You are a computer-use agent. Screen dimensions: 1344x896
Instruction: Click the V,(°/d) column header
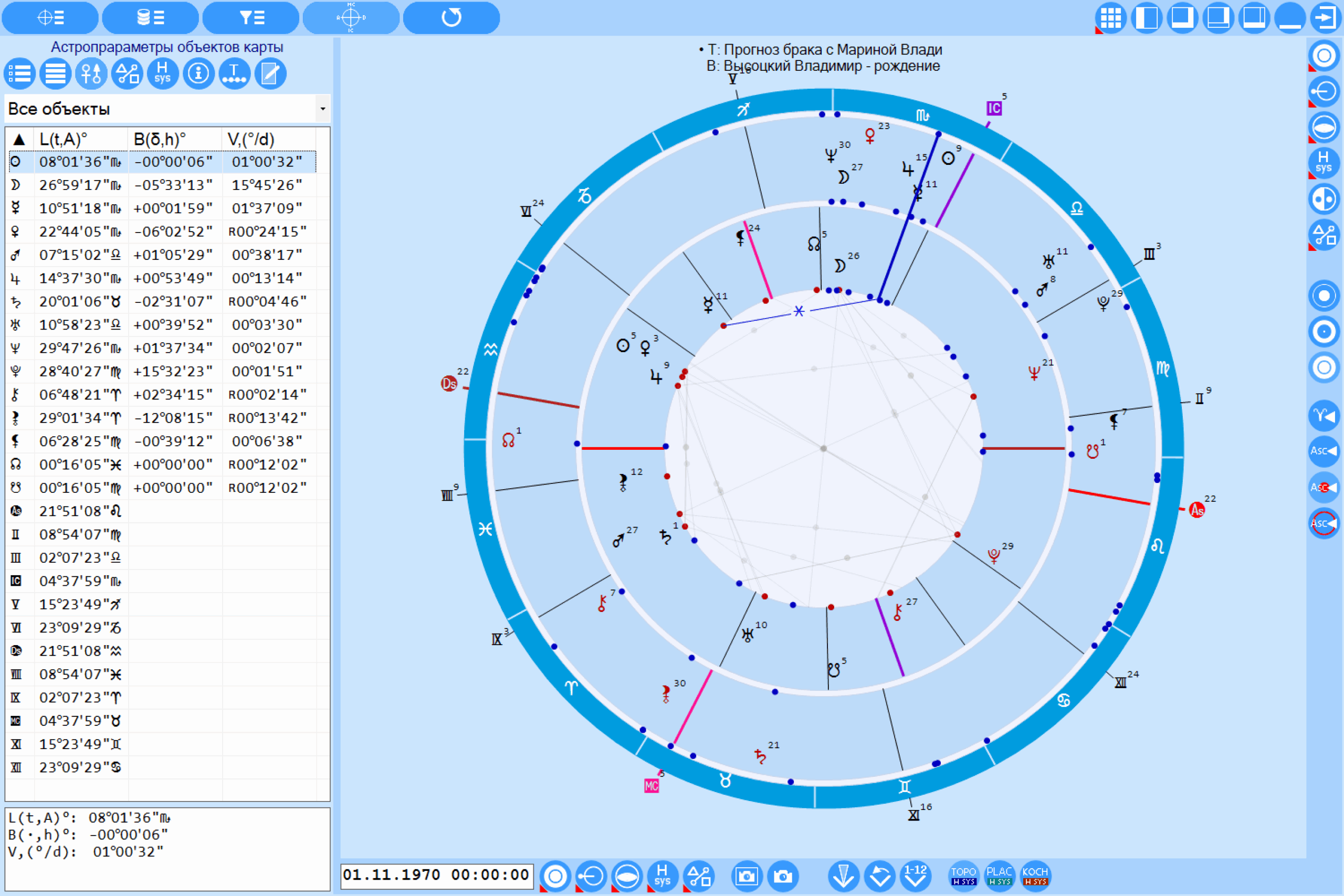(269, 140)
